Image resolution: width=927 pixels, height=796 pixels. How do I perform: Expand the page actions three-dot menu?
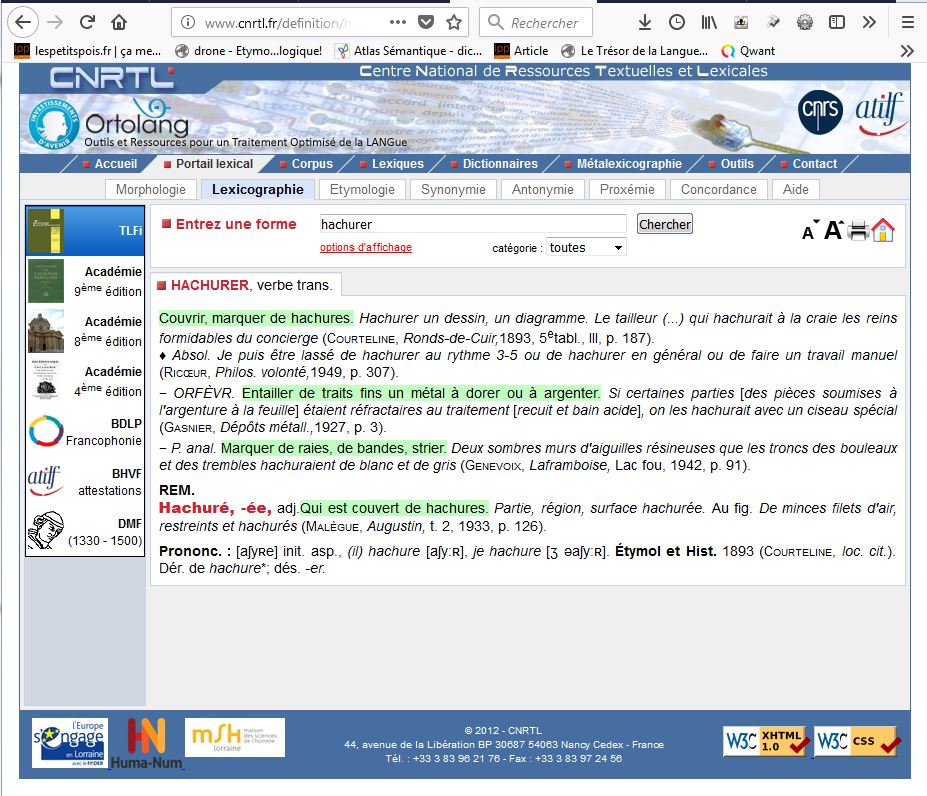(397, 22)
